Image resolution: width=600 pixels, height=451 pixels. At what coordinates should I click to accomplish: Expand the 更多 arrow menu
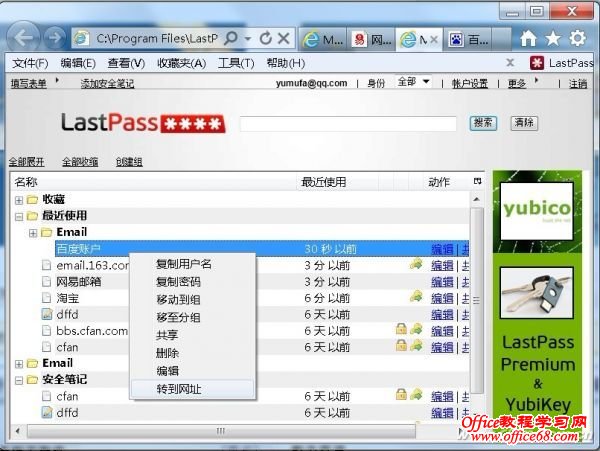[x=536, y=81]
